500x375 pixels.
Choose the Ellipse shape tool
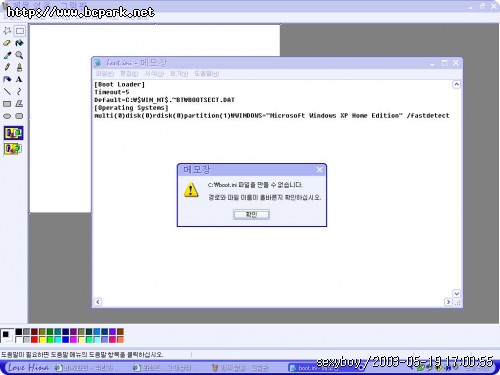point(7,116)
